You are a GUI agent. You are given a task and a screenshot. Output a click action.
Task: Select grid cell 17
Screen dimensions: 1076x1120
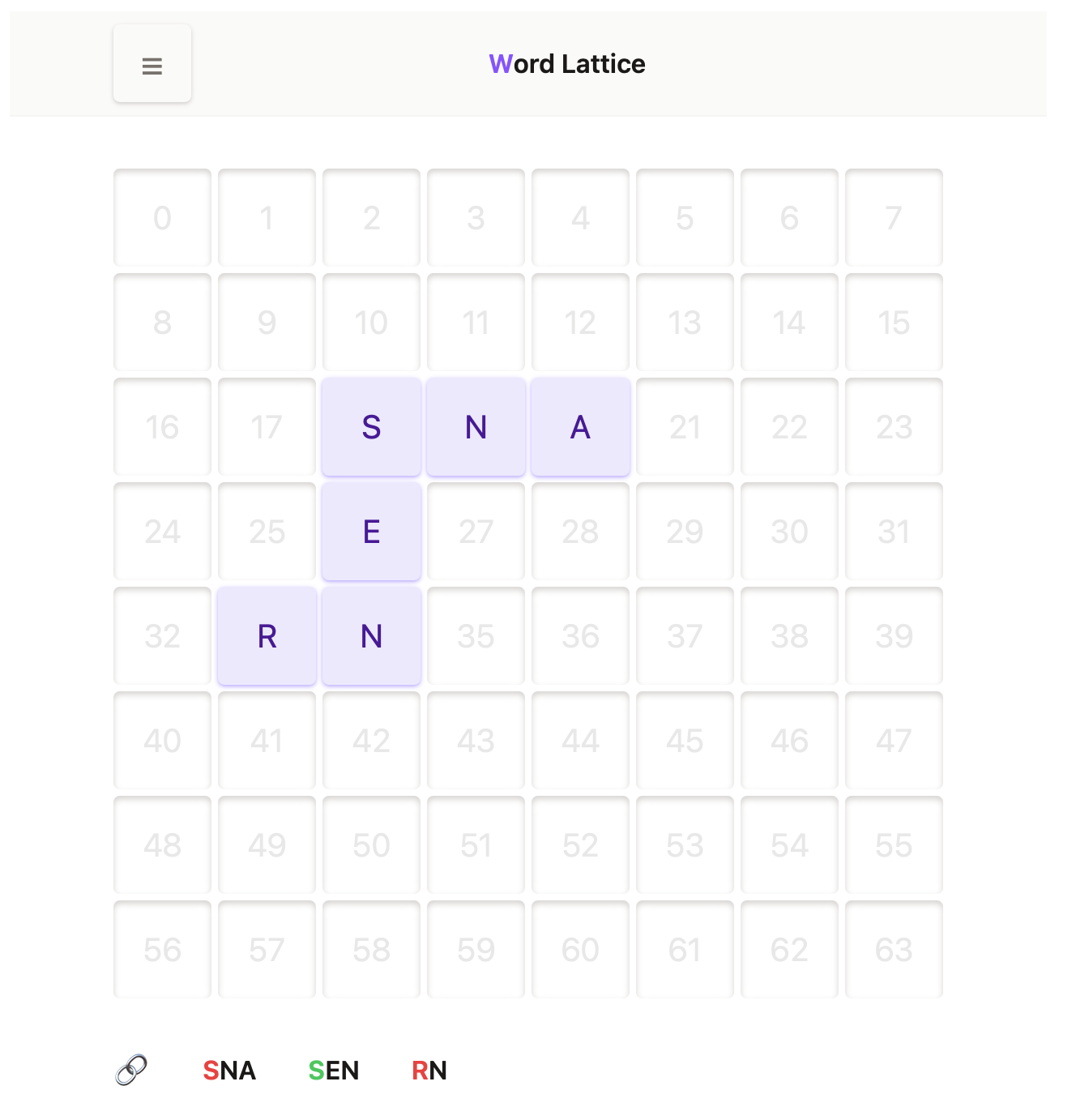click(267, 427)
